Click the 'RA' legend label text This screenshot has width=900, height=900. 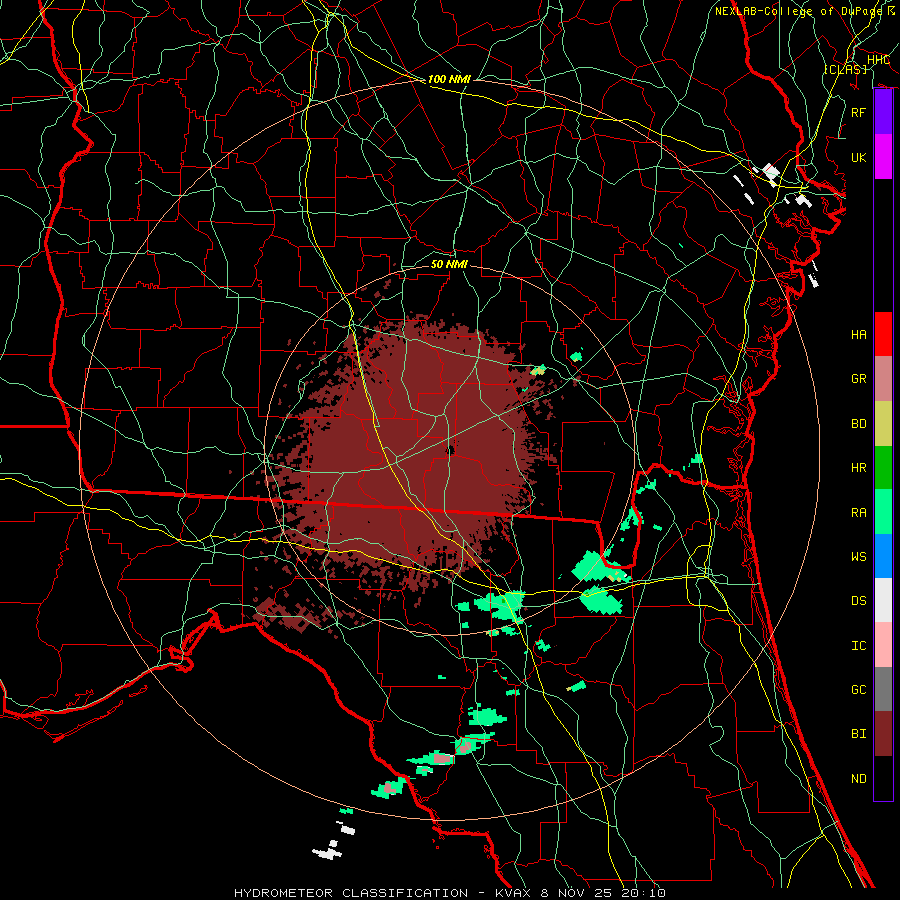(859, 513)
